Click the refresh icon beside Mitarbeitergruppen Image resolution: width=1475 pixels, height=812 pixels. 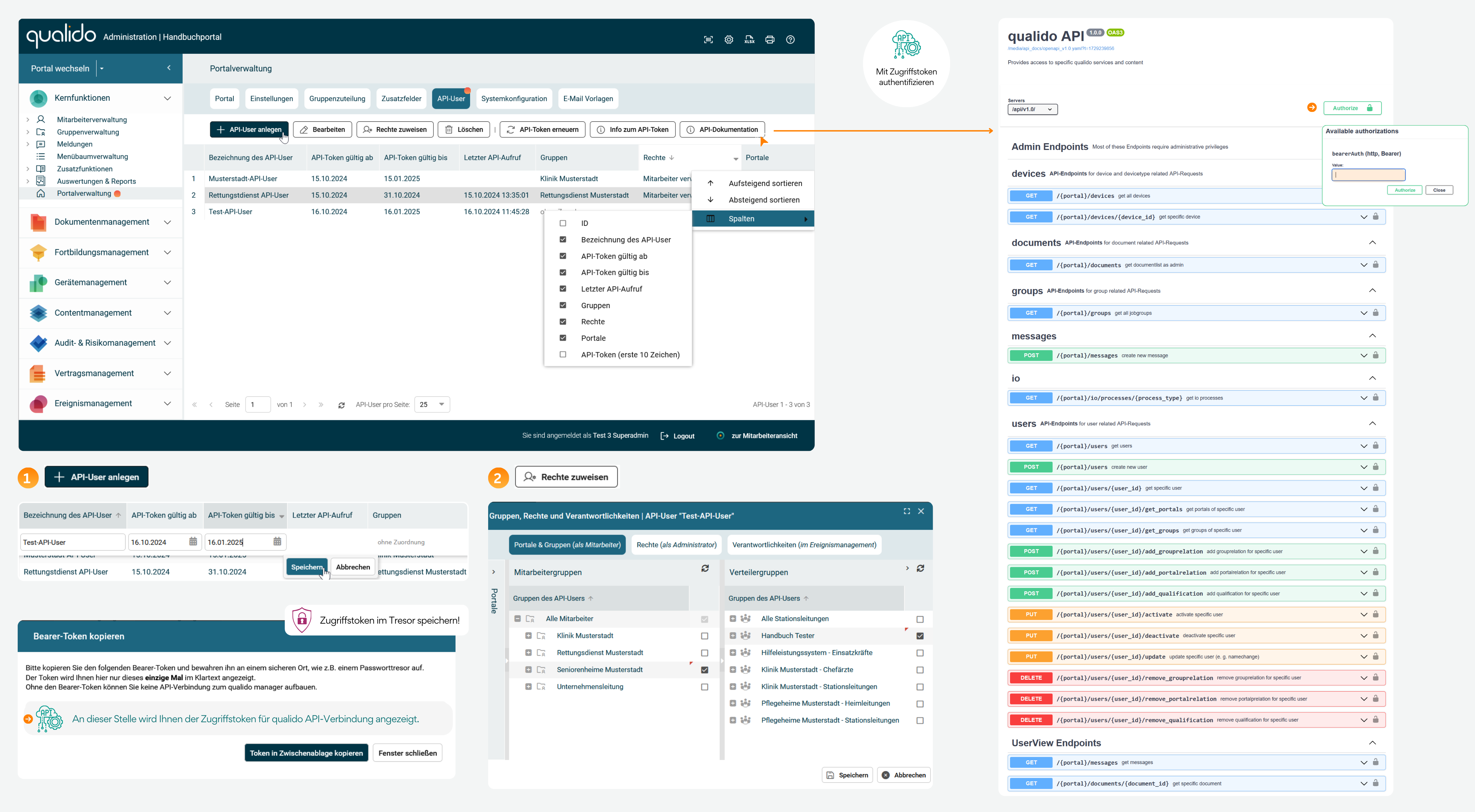pyautogui.click(x=706, y=568)
